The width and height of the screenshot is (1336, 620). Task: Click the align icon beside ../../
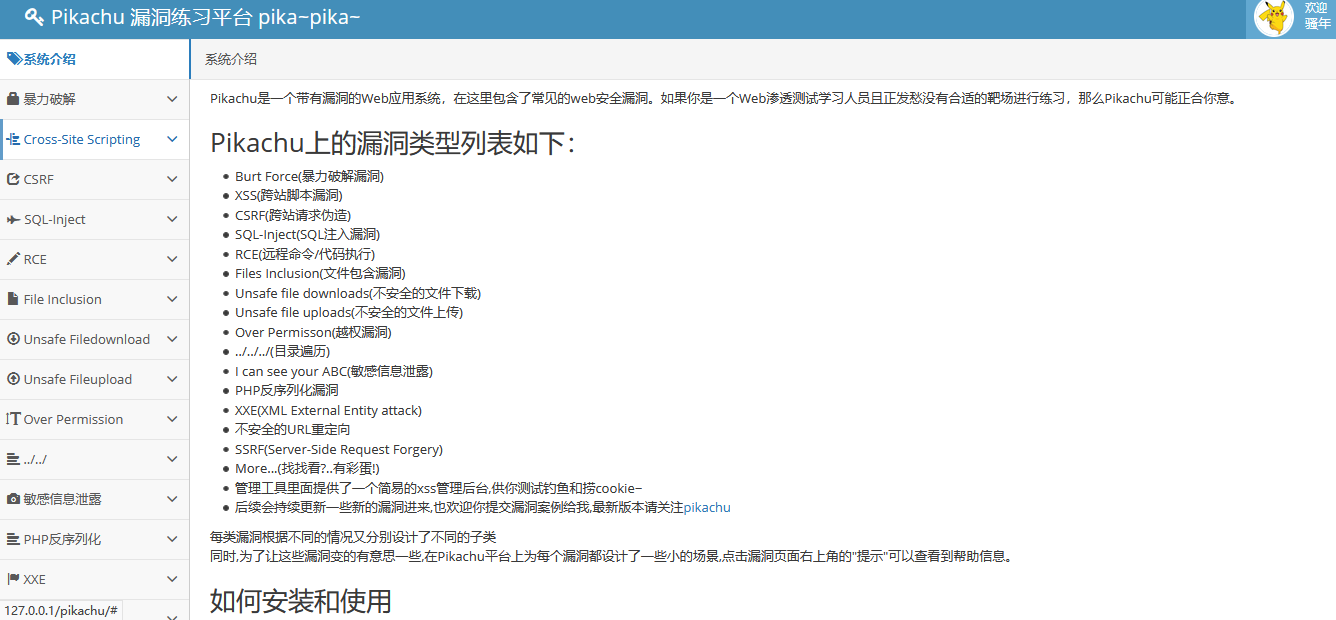(x=13, y=459)
